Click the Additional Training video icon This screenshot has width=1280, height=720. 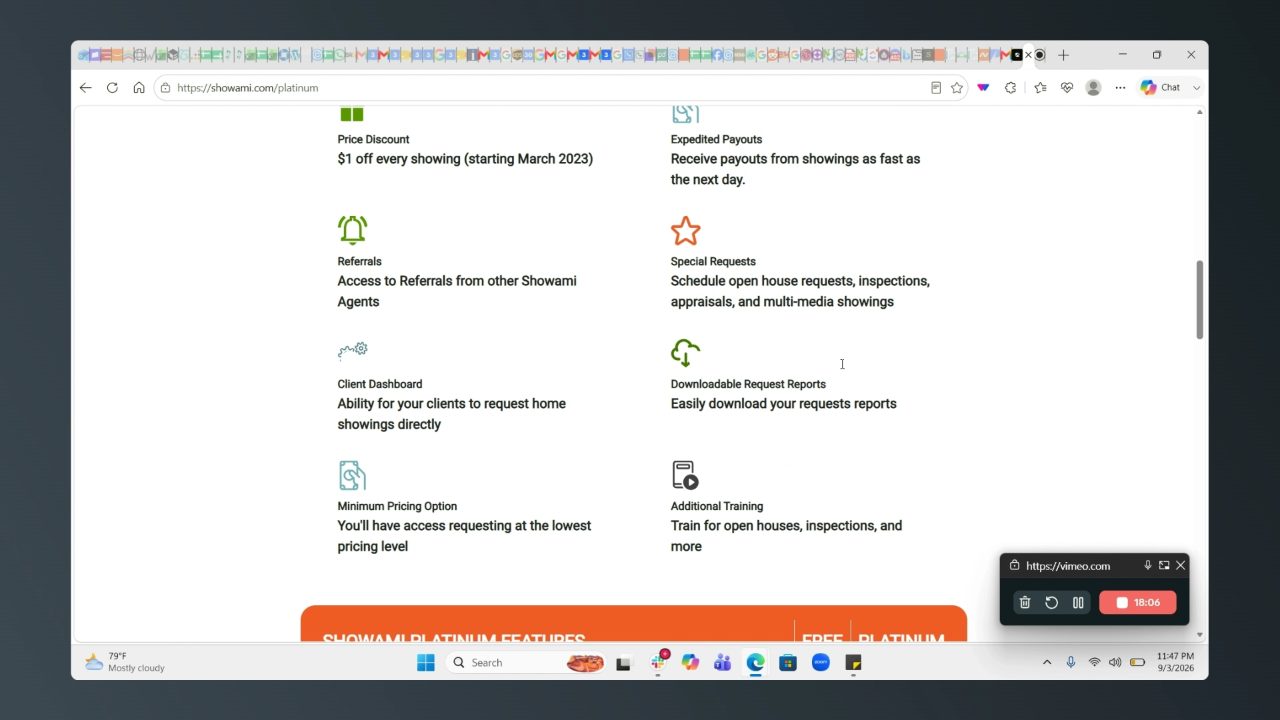tap(685, 475)
